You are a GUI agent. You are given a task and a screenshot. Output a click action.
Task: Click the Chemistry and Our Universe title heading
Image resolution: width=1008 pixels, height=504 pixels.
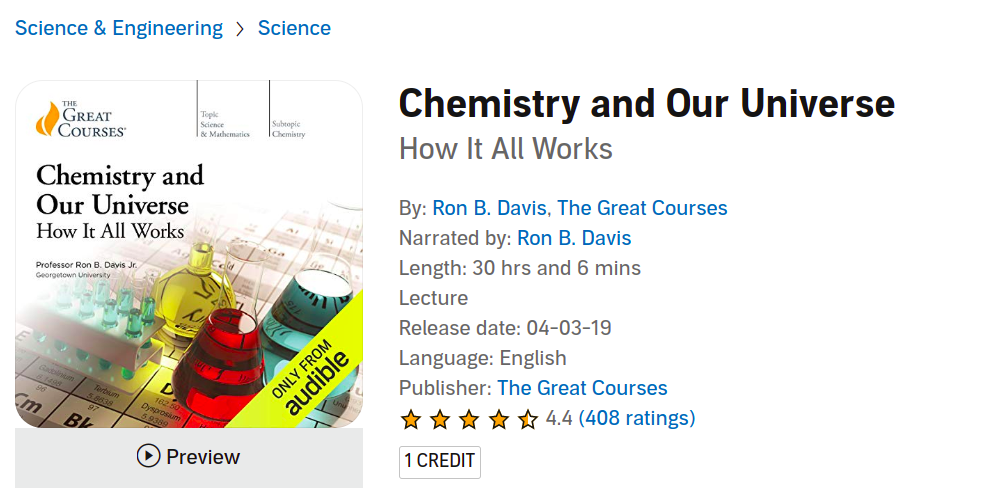647,104
